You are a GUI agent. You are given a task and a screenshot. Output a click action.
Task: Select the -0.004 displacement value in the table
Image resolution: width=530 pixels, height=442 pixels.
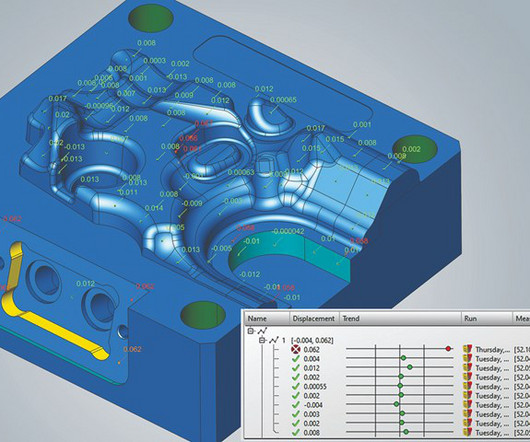(313, 405)
